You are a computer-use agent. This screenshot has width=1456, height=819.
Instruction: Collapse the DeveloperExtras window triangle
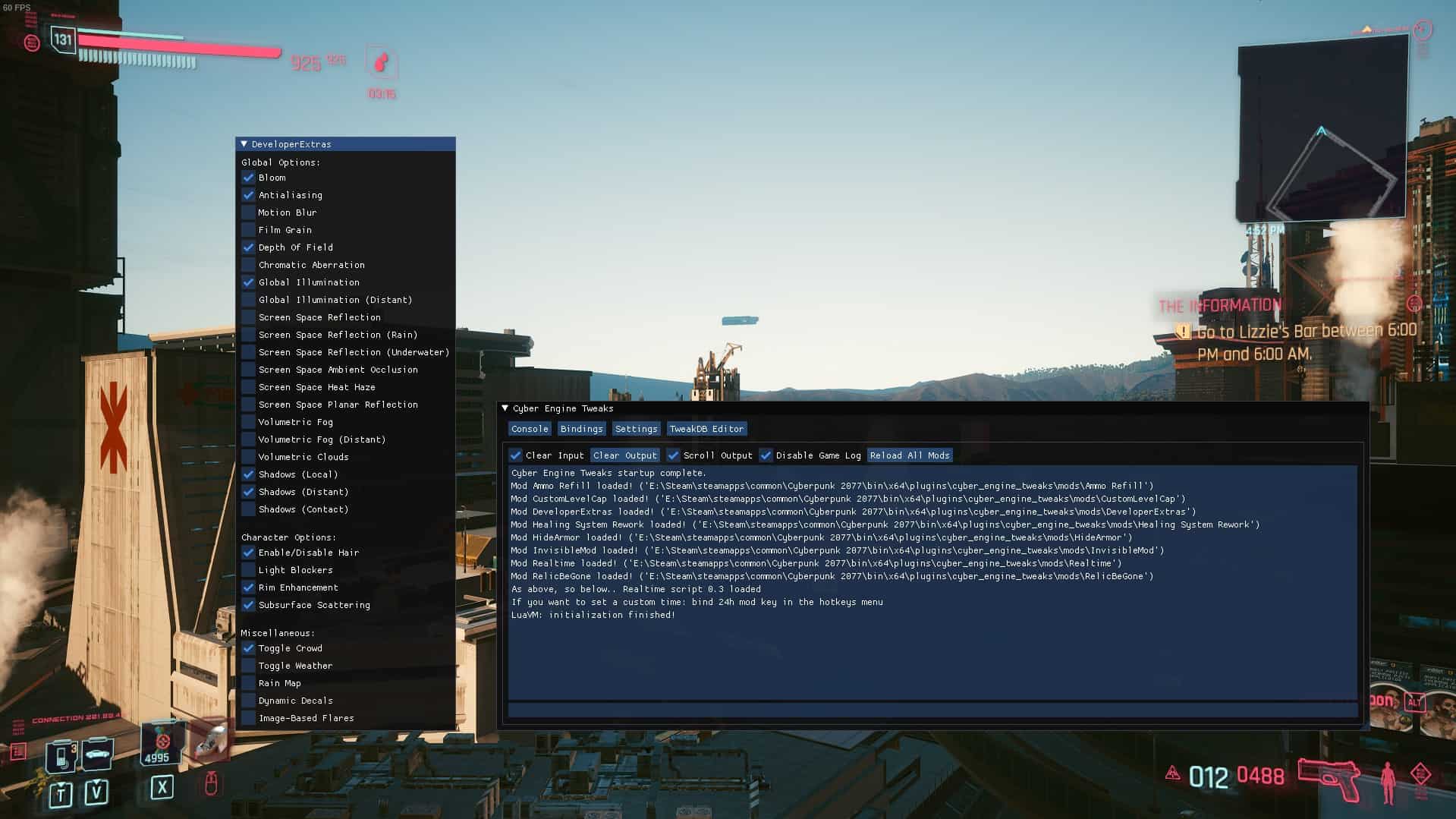tap(244, 144)
